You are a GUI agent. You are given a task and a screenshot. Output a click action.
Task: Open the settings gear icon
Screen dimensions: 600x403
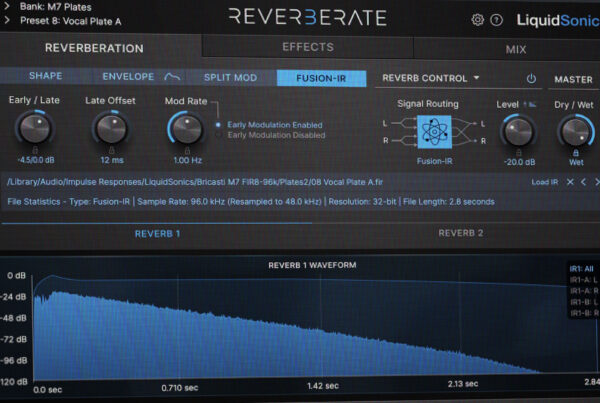pyautogui.click(x=477, y=20)
